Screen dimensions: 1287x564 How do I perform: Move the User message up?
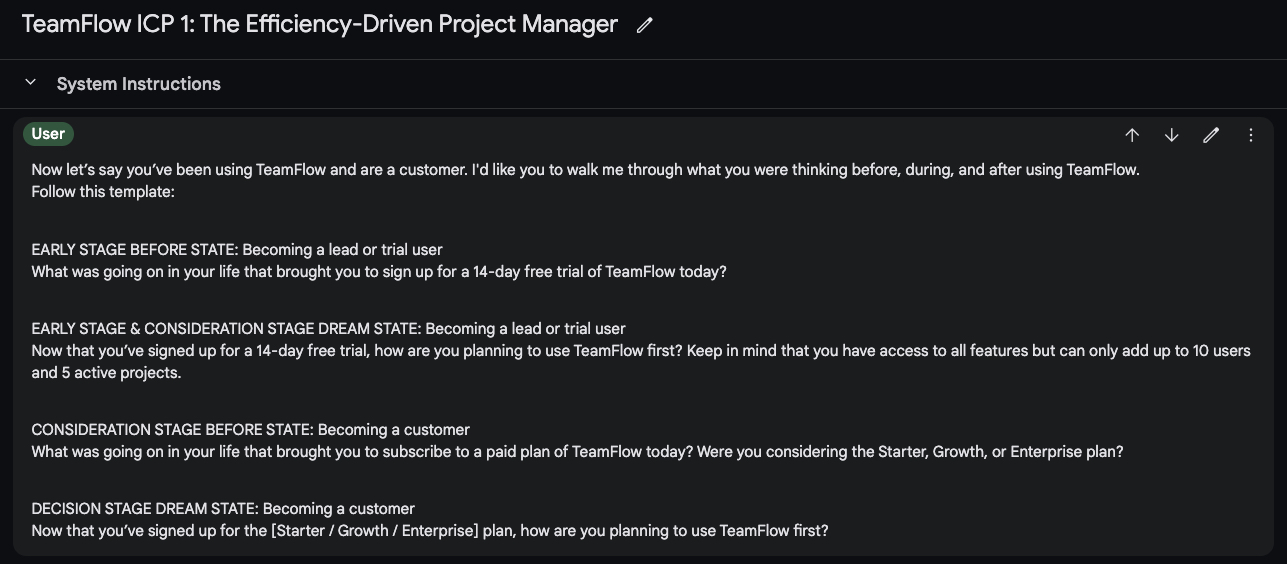coord(1132,135)
